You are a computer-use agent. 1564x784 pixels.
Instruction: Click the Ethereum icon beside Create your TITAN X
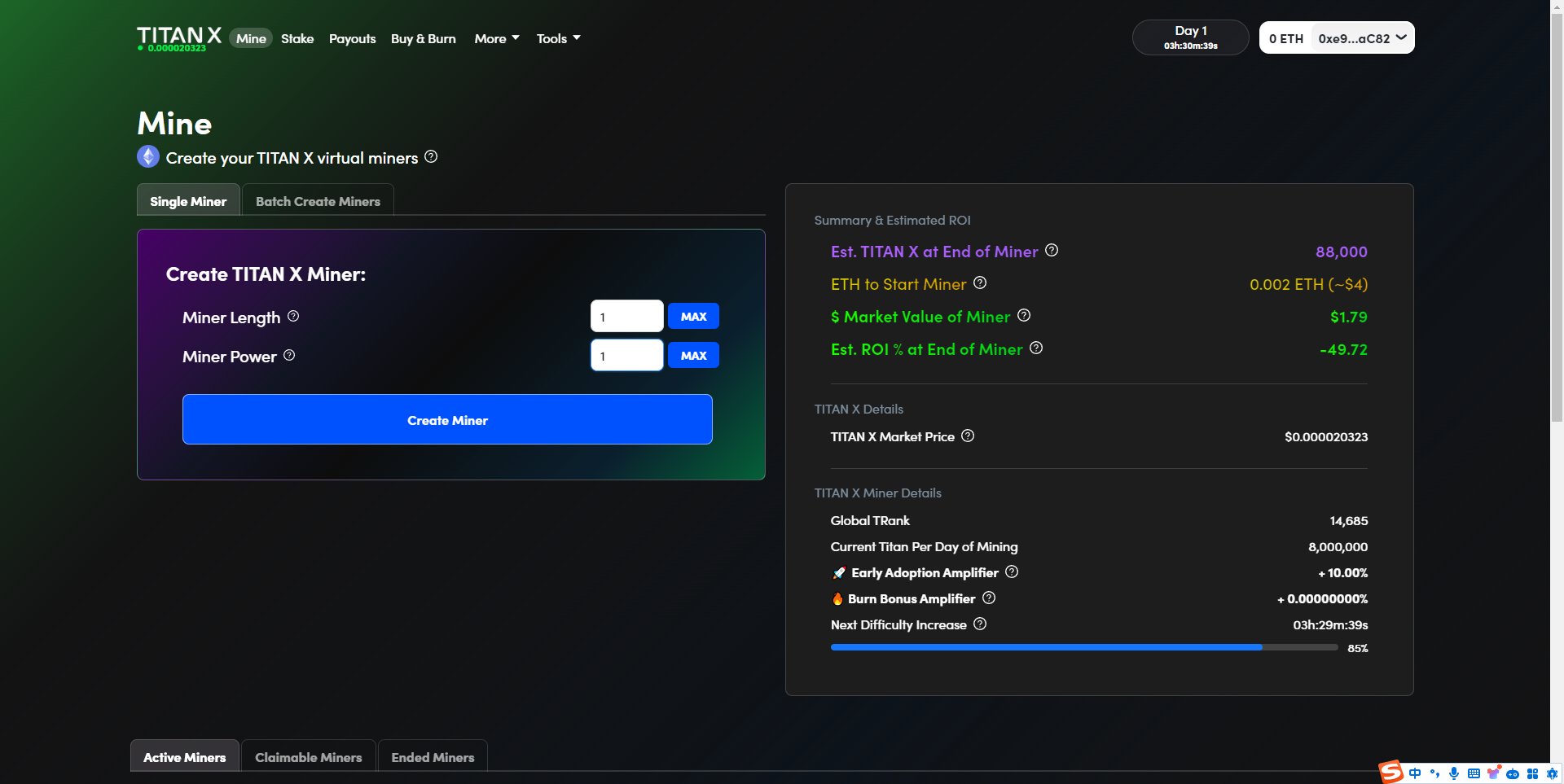(x=148, y=156)
